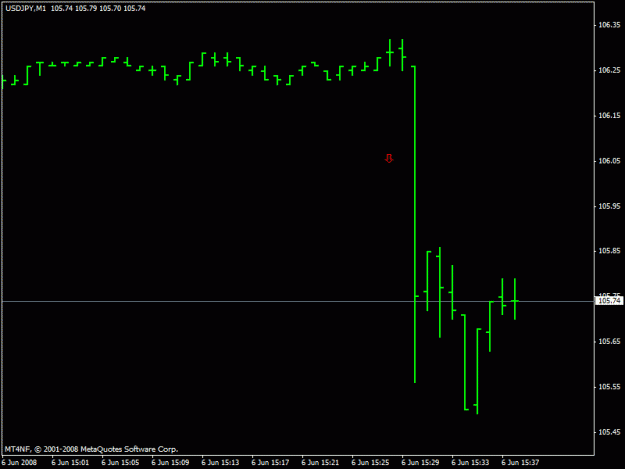Click the 6 Jun 15:33 time label
Viewport: 625px width, 469px height.
(x=470, y=462)
